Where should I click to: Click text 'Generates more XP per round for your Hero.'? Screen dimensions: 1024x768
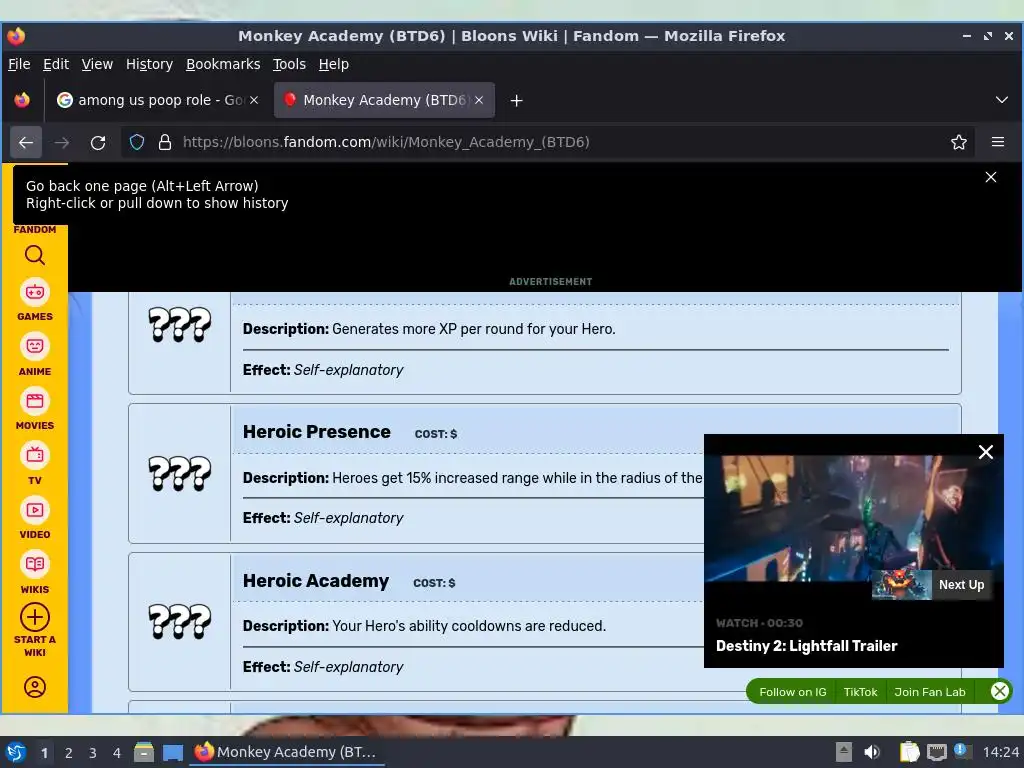(473, 328)
